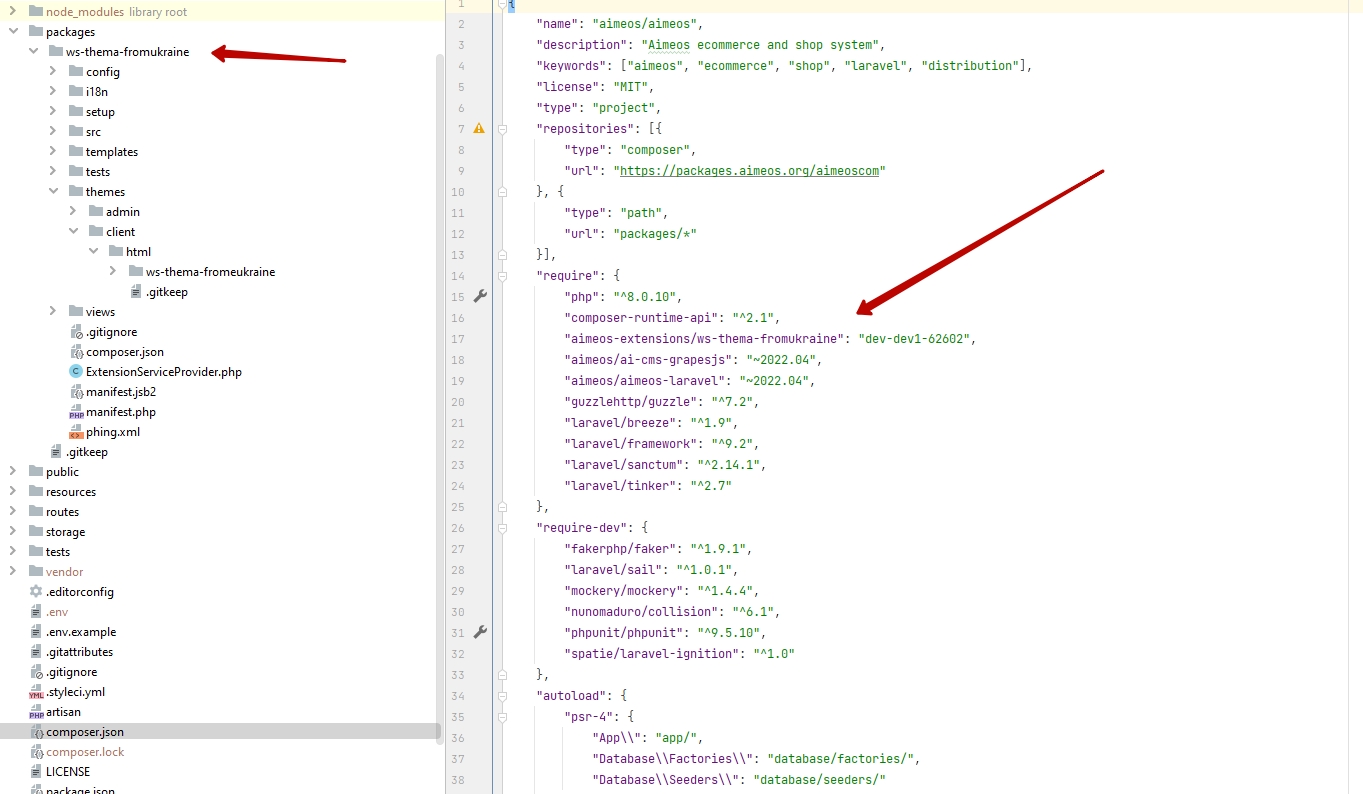
Task: Click the wrench icon on line 15
Action: click(x=479, y=296)
